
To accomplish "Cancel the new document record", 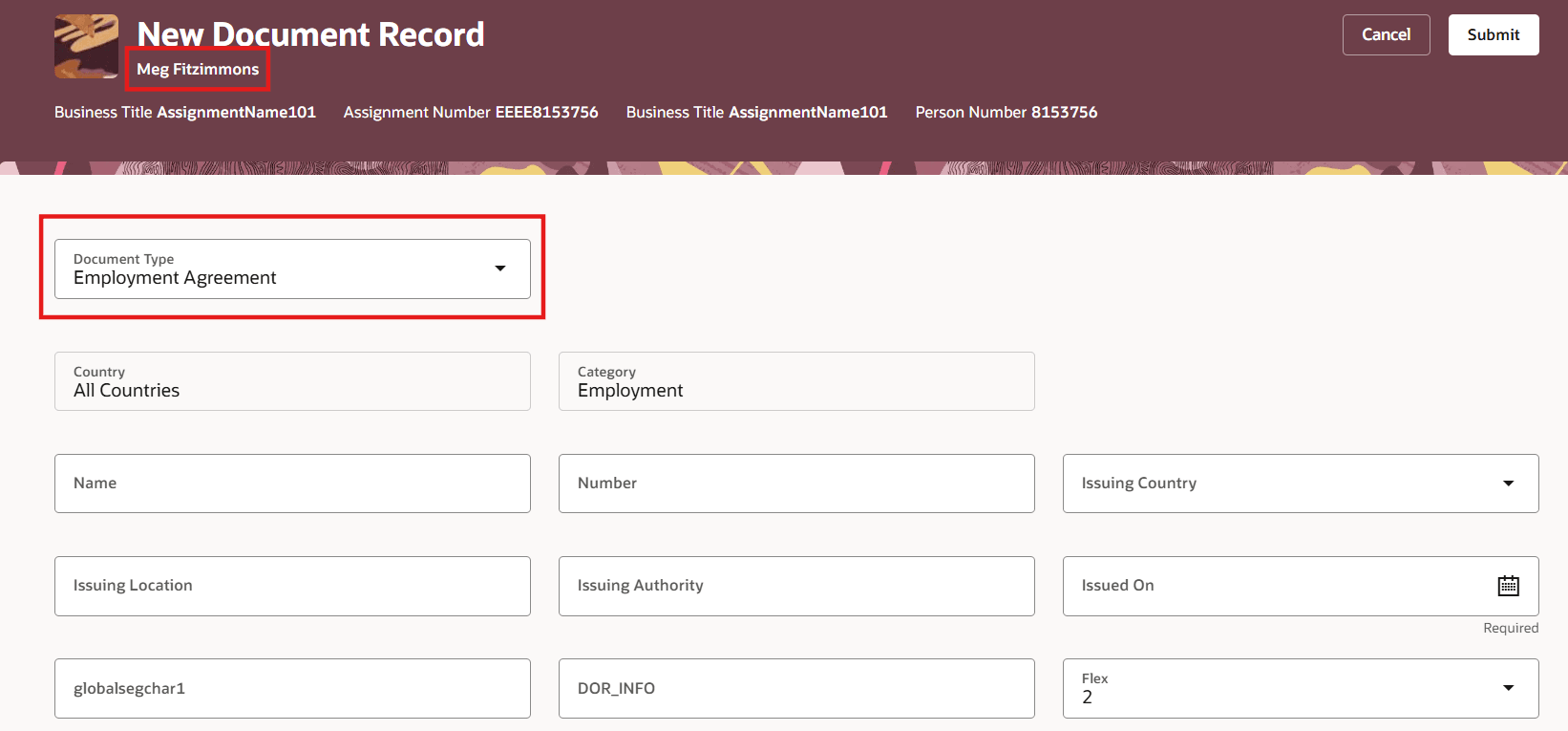I will tap(1386, 34).
